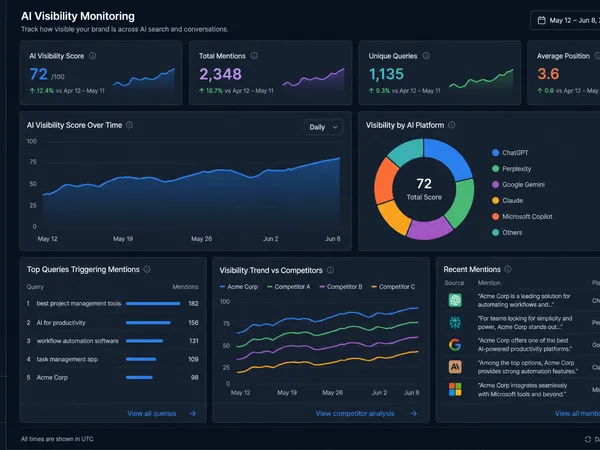The image size is (600, 450).
Task: Click the refresh icon in the footer
Action: tap(588, 439)
